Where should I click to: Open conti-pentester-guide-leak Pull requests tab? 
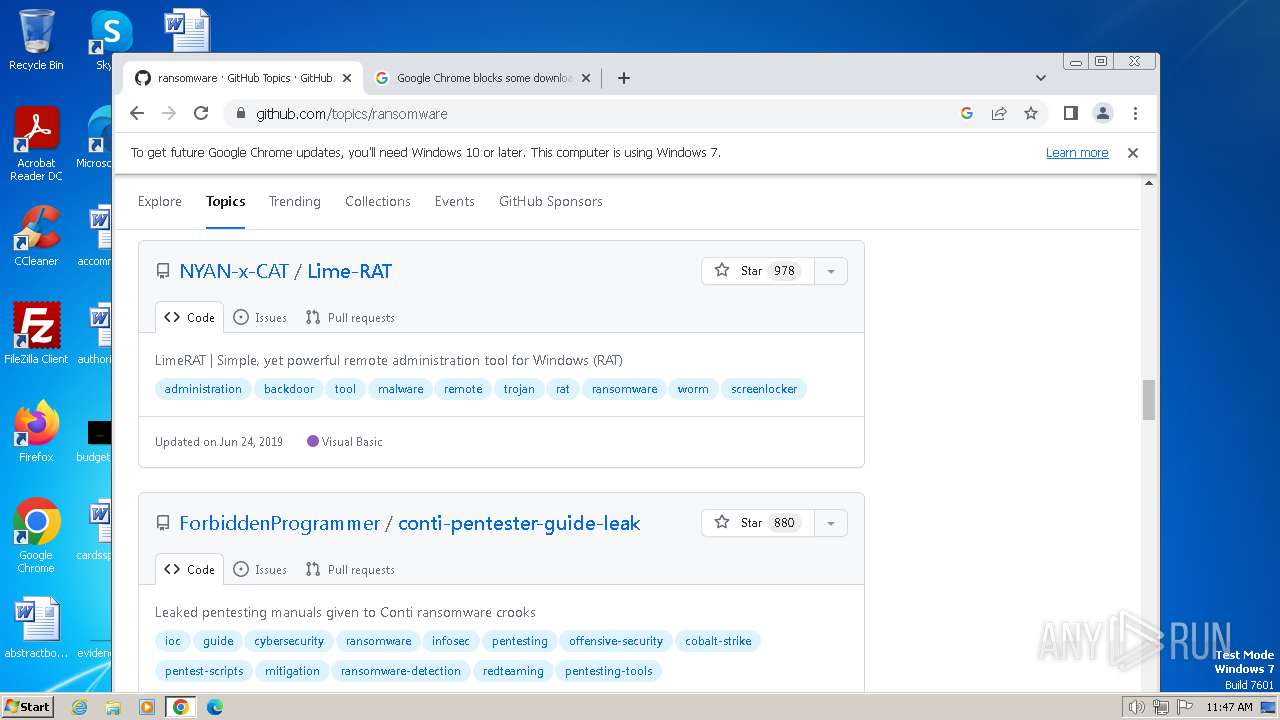point(350,570)
